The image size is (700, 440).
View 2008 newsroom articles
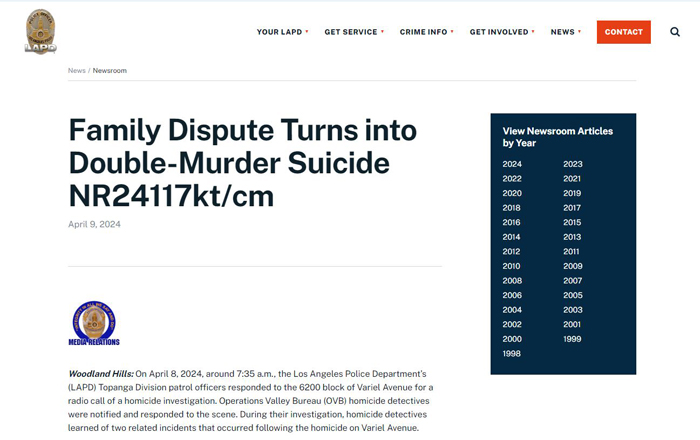coord(512,281)
